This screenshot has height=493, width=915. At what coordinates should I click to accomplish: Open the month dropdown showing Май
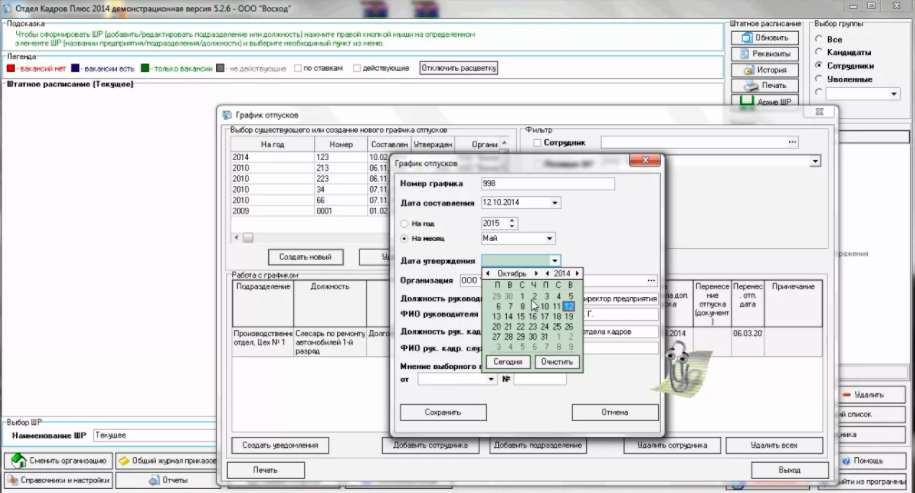549,239
